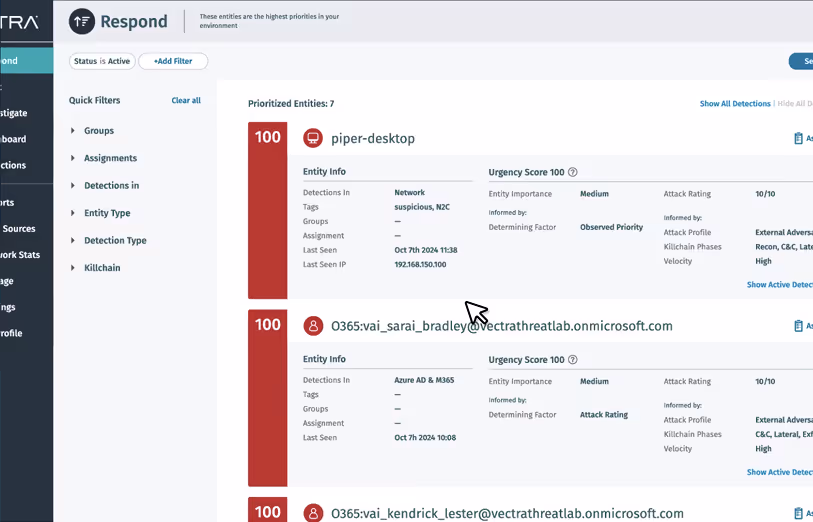Click the user icon for vai_kendrick_lester
Screen dimensions: 813x522
313,513
